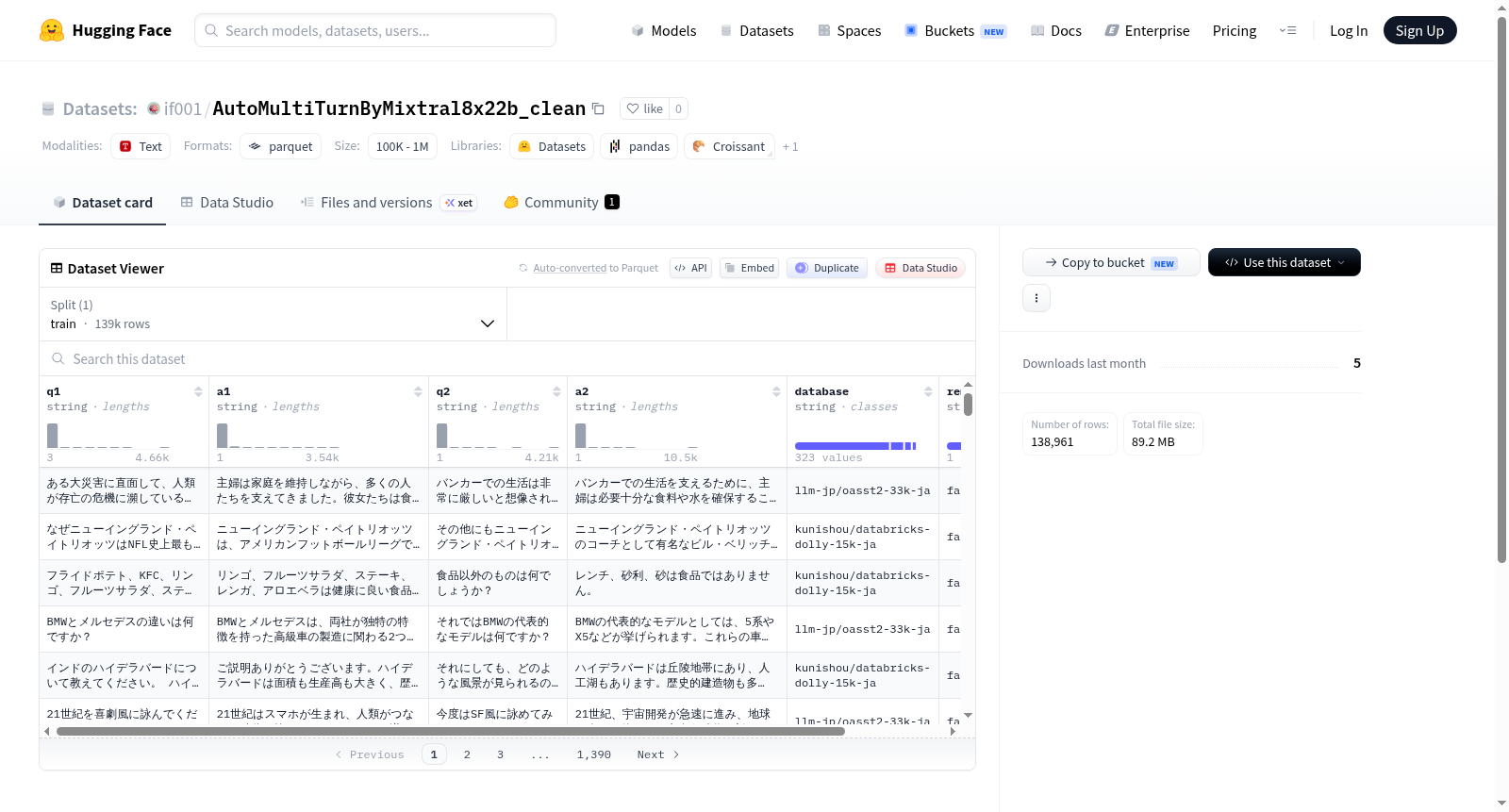Go to page 1,390 of the table

coord(594,754)
